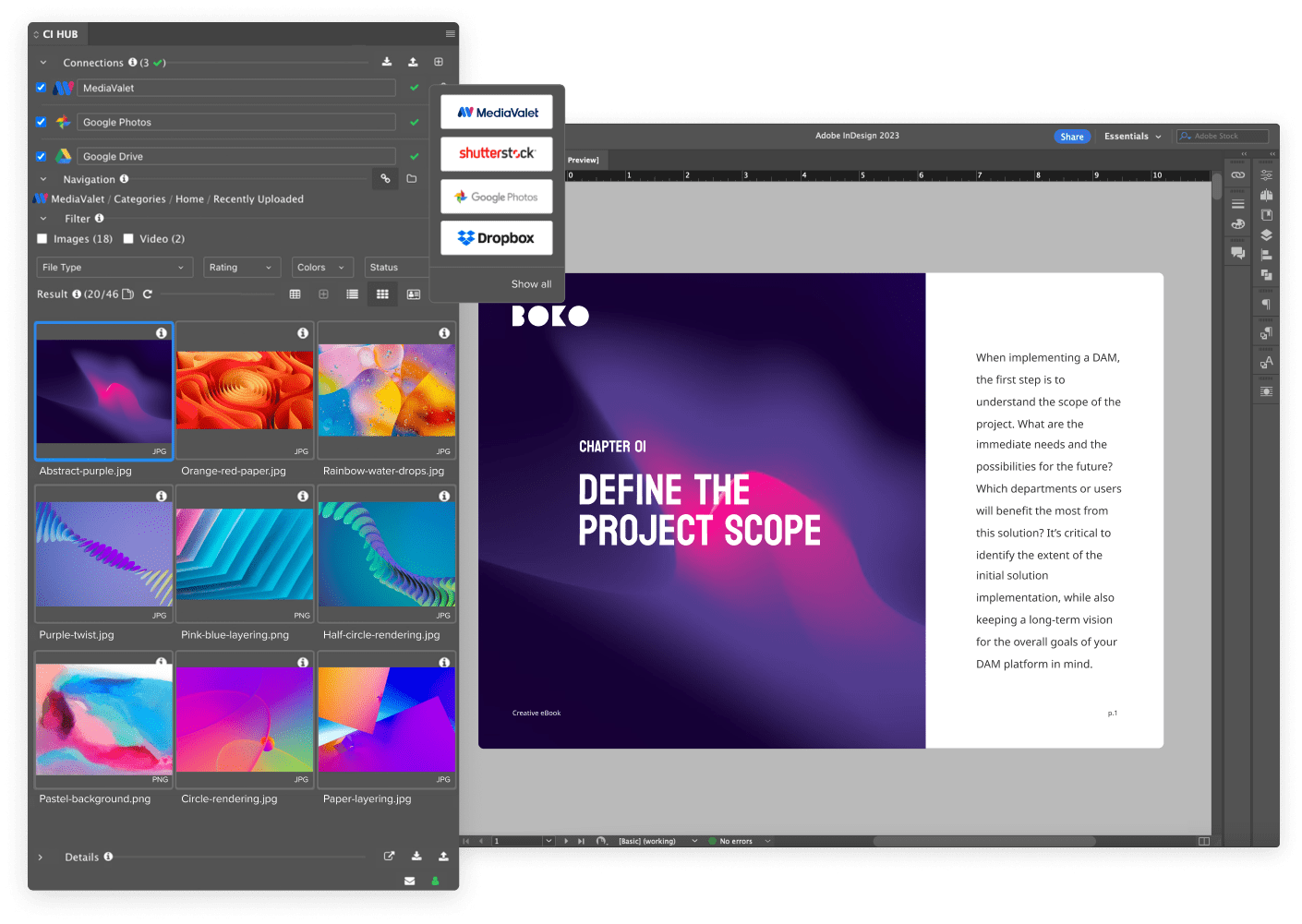Click the green user profile icon
The height and width of the screenshot is (924, 1302).
coord(435,881)
